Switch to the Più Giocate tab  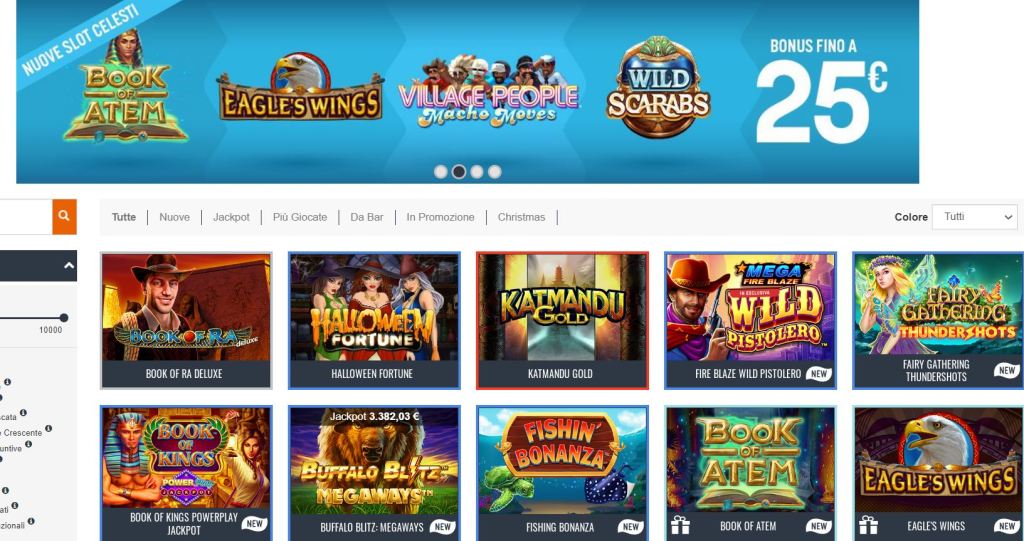tap(300, 217)
